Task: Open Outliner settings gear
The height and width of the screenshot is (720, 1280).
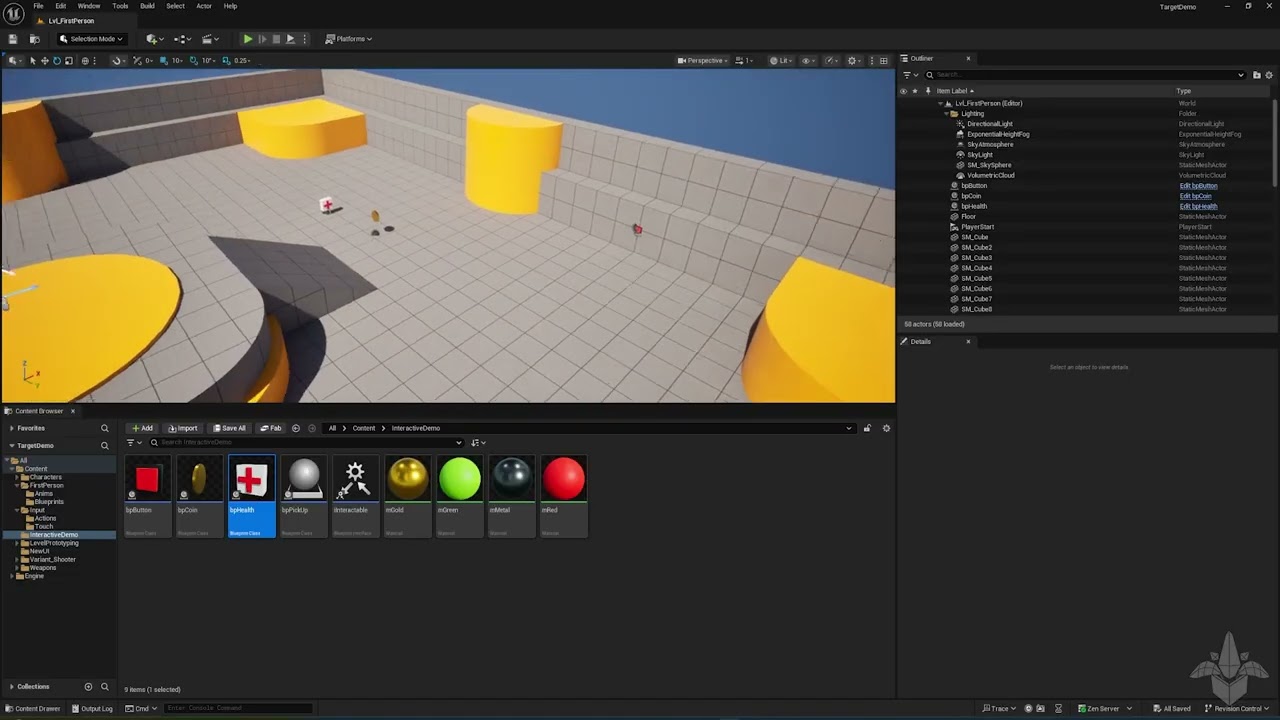Action: (1270, 75)
